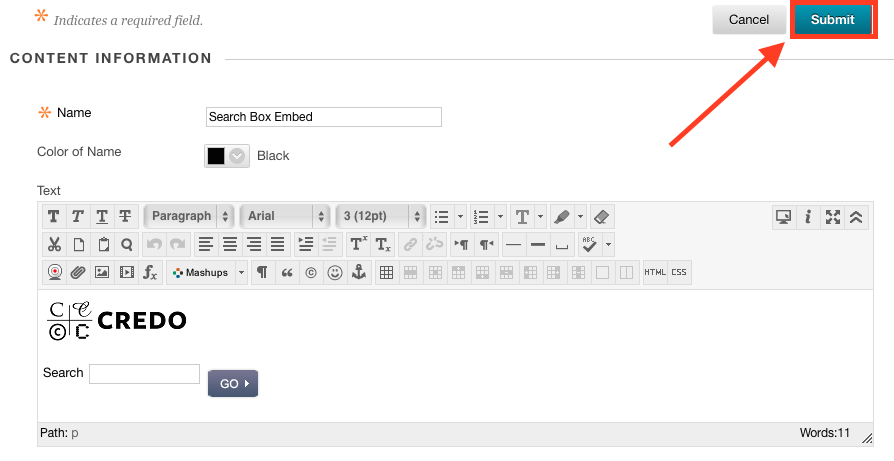Click the Cancel button
Image resolution: width=894 pixels, height=461 pixels.
click(749, 19)
